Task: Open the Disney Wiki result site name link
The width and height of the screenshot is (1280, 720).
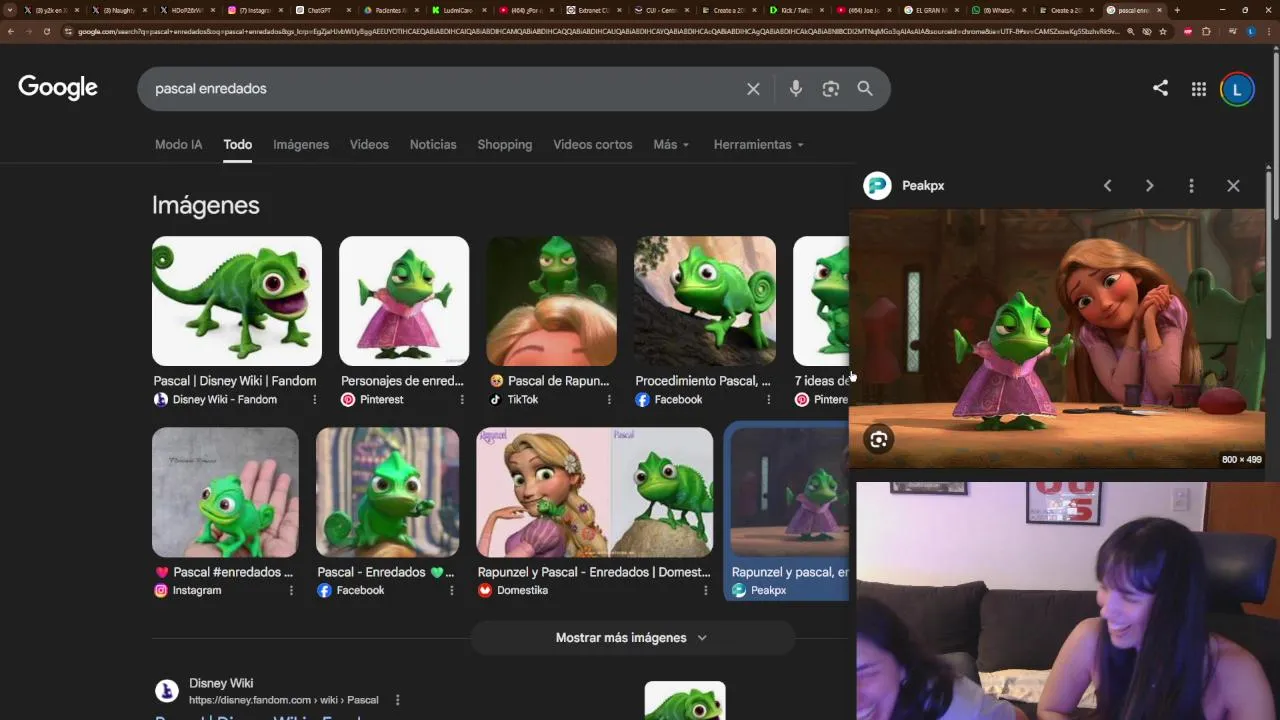Action: pyautogui.click(x=221, y=683)
